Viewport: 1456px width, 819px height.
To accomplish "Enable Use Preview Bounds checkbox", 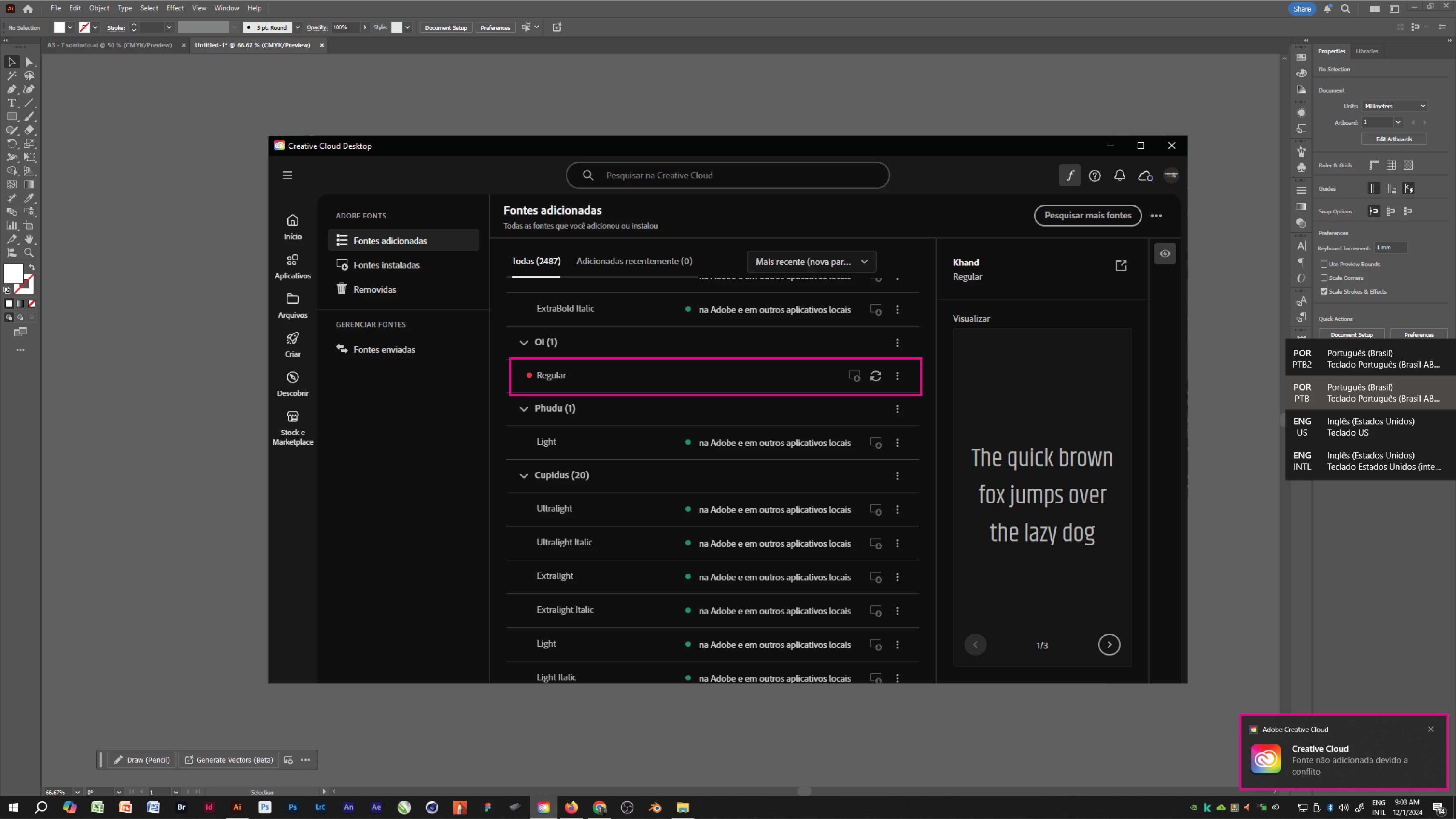I will 1324,264.
